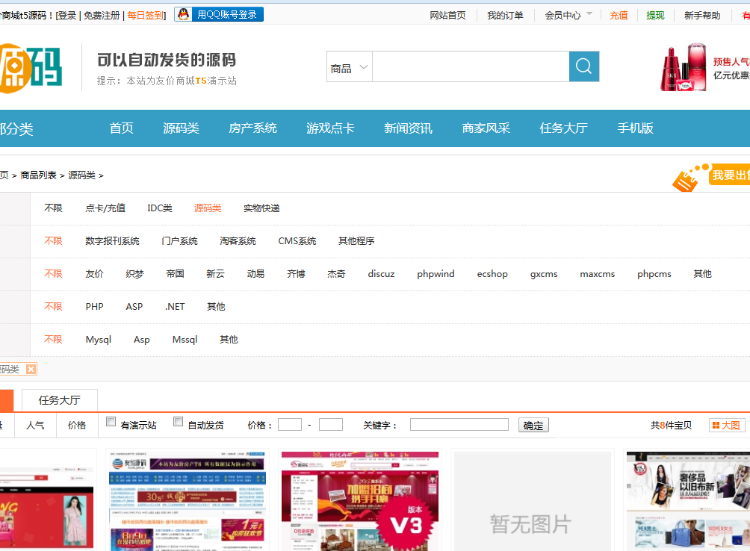Select 门户系统 filter
Viewport: 750px width, 551px height.
(179, 241)
